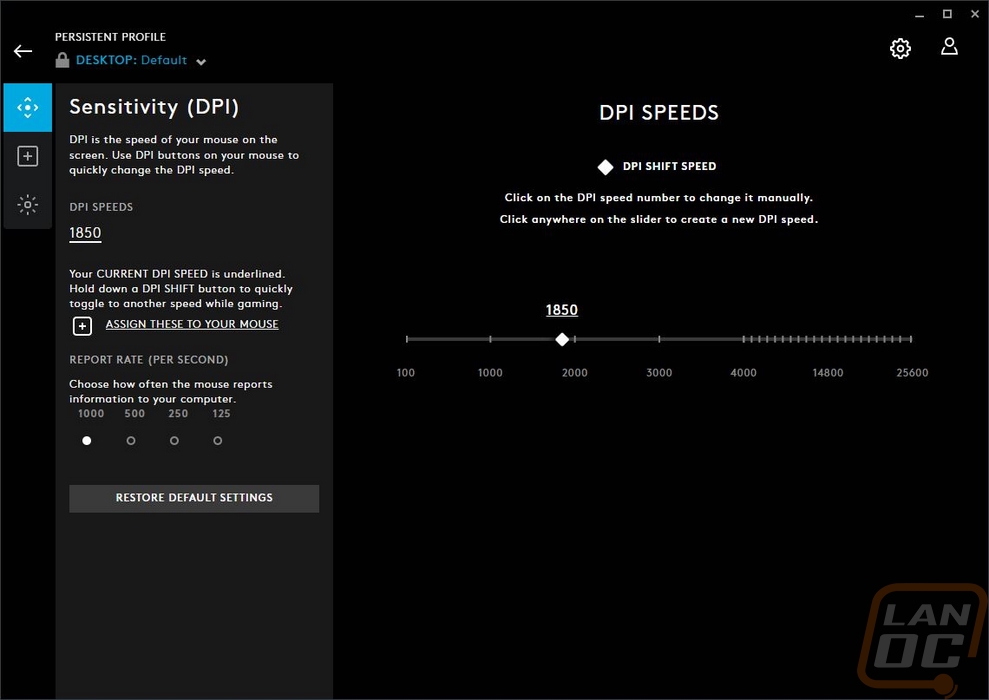Click Assign These To Your Mouse link
The width and height of the screenshot is (989, 700).
[192, 325]
